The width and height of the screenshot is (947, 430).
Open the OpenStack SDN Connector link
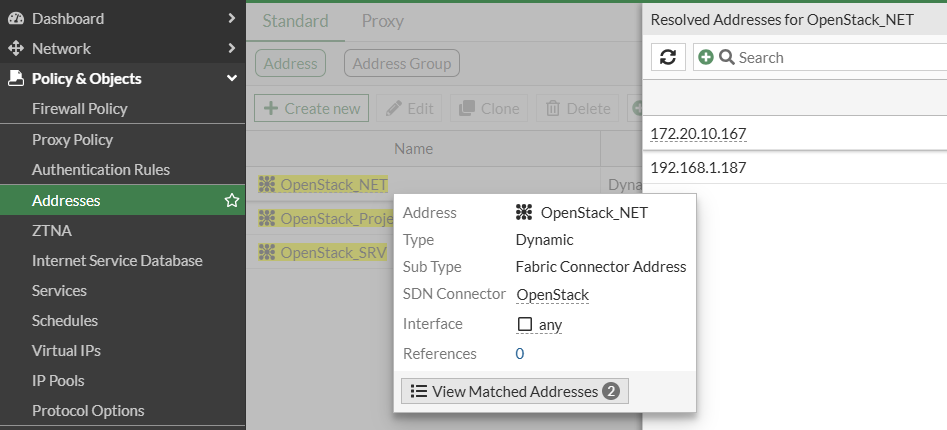[553, 295]
